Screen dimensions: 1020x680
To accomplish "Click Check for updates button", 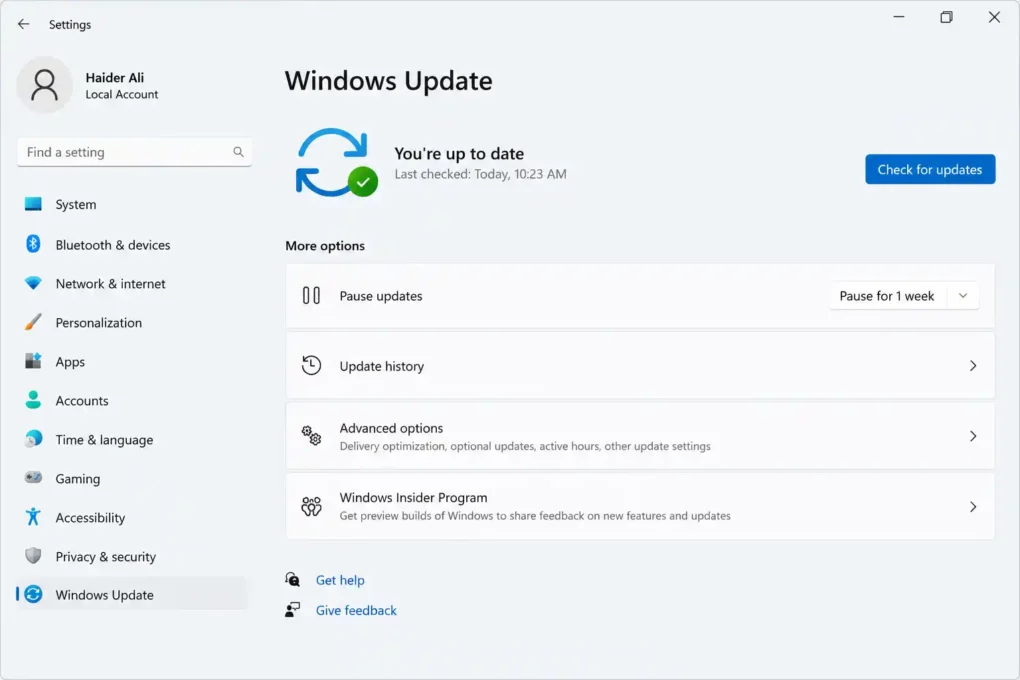I will tap(930, 169).
